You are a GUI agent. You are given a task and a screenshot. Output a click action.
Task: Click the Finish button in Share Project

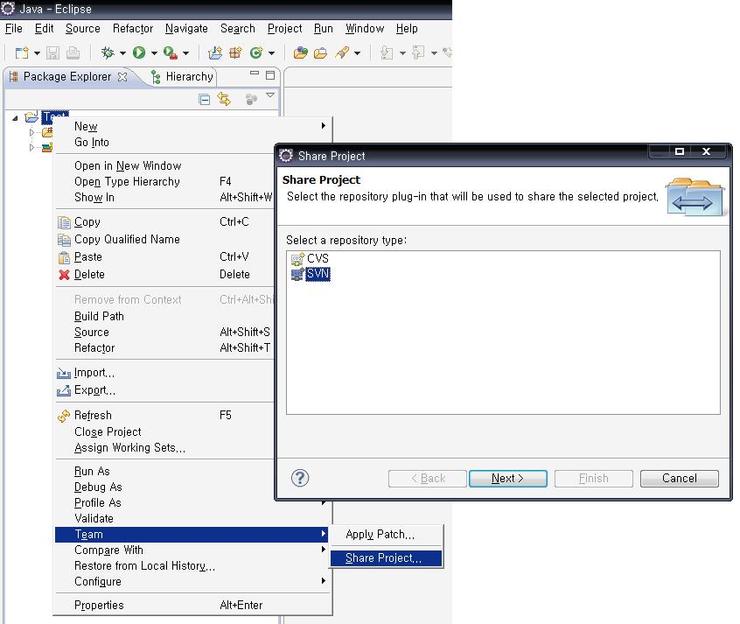pyautogui.click(x=594, y=479)
